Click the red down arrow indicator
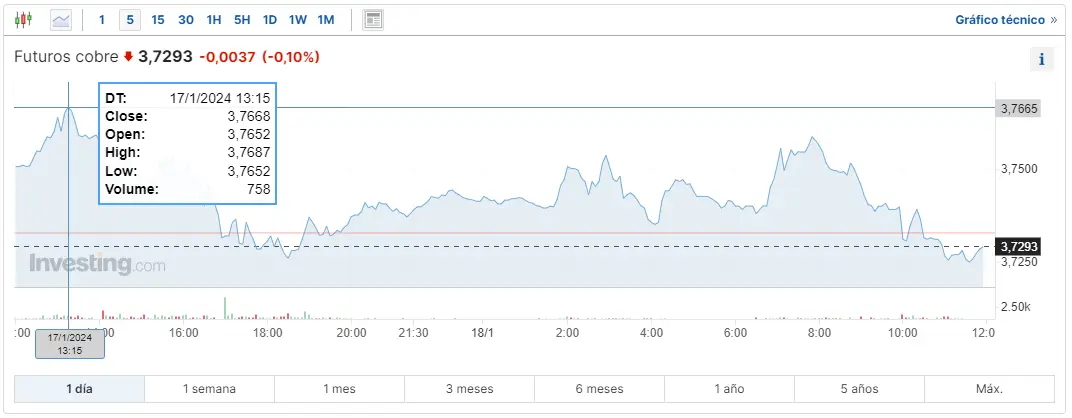The height and width of the screenshot is (418, 1072). pyautogui.click(x=128, y=57)
